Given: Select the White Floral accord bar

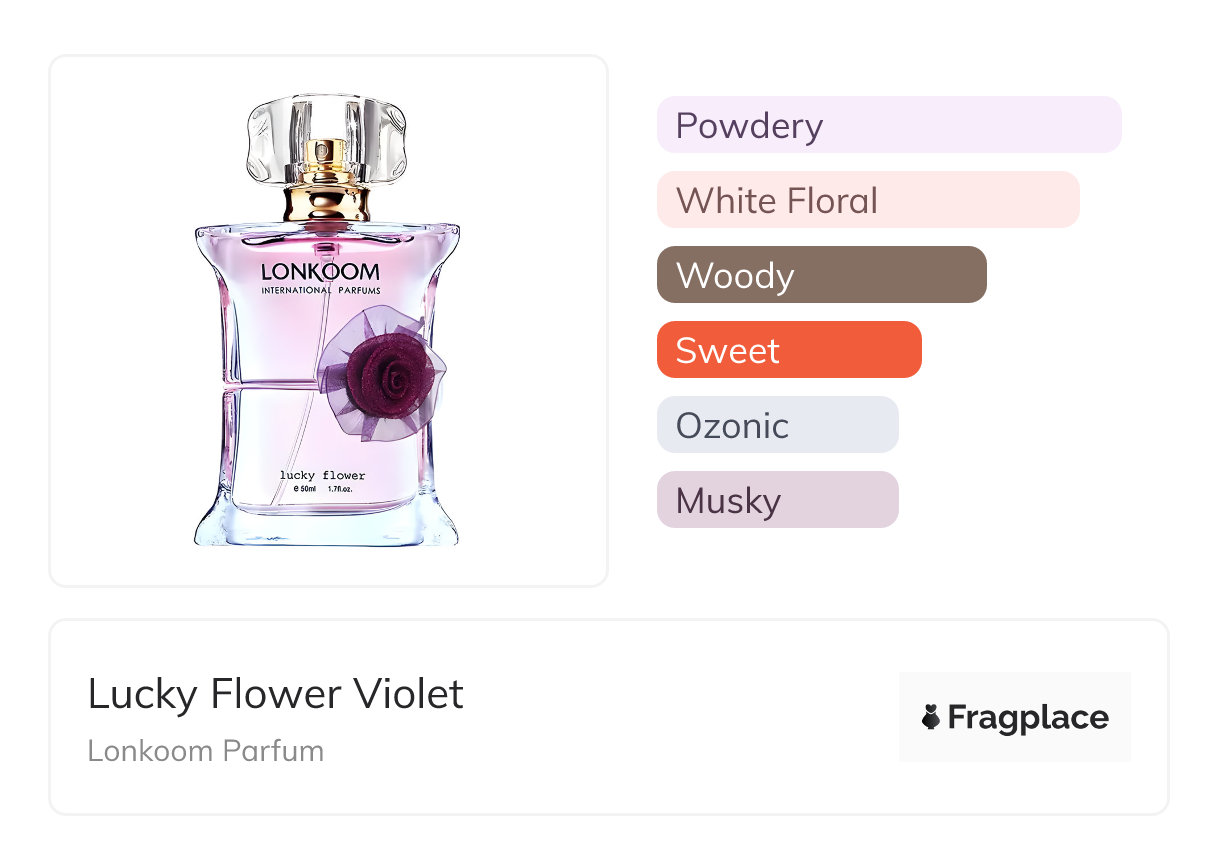Looking at the screenshot, I should pyautogui.click(x=867, y=200).
